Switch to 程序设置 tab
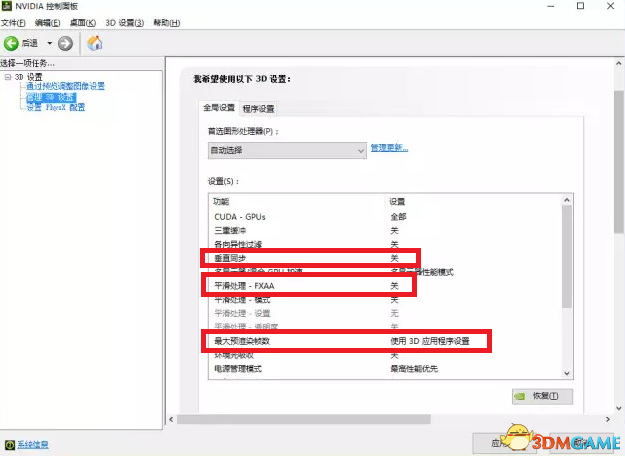Viewport: 625px width, 456px height. [x=258, y=109]
